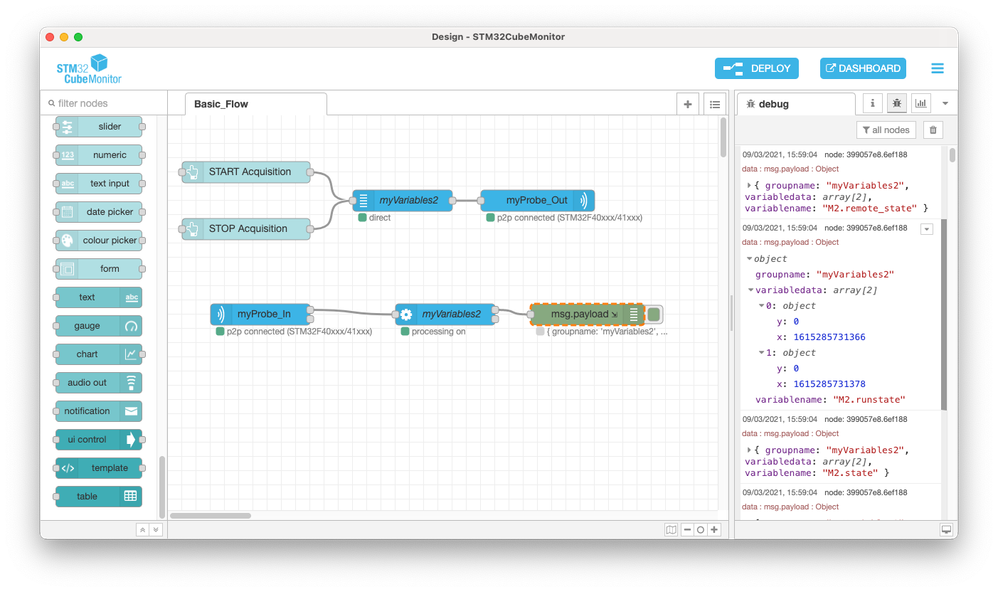Click the START Acquisition inject button
This screenshot has height=592, width=998.
[x=192, y=172]
